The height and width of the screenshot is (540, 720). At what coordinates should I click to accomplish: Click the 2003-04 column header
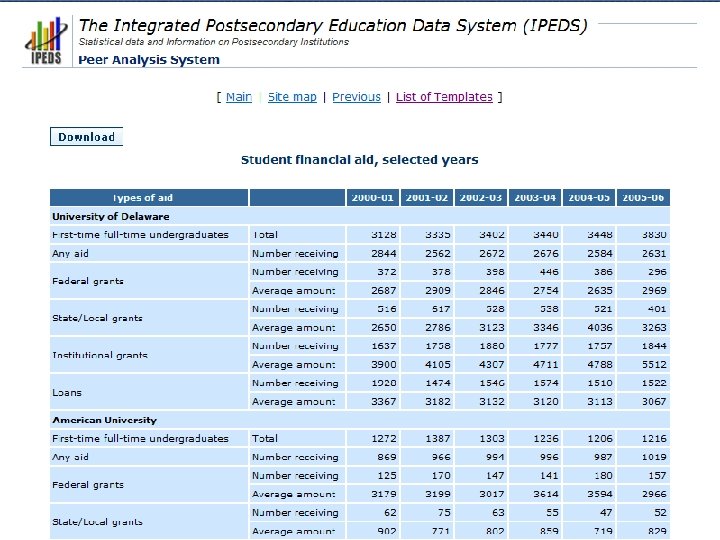[x=535, y=198]
